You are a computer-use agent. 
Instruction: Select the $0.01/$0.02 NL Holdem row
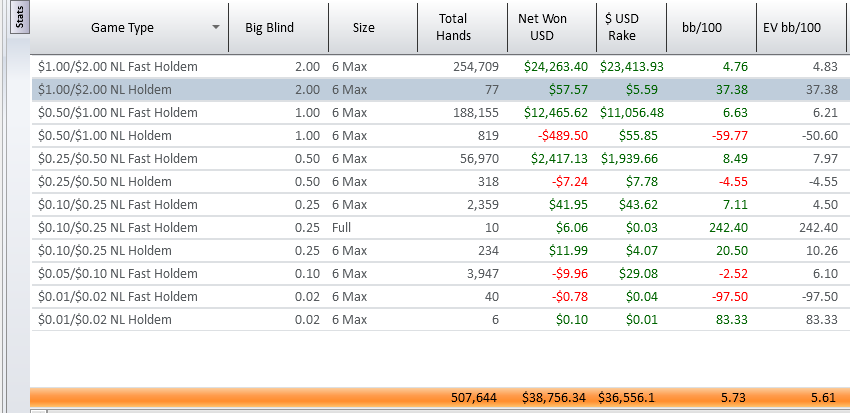[x=439, y=320]
